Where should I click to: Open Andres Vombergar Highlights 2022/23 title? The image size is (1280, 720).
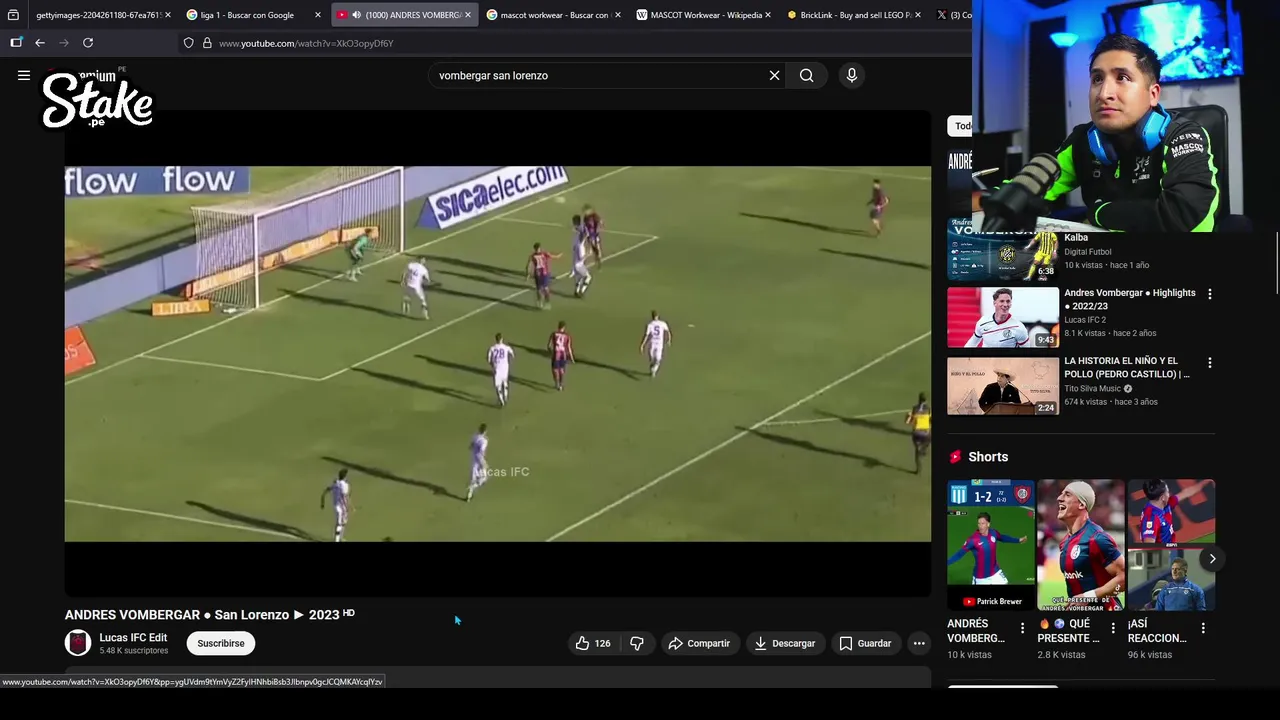1130,299
